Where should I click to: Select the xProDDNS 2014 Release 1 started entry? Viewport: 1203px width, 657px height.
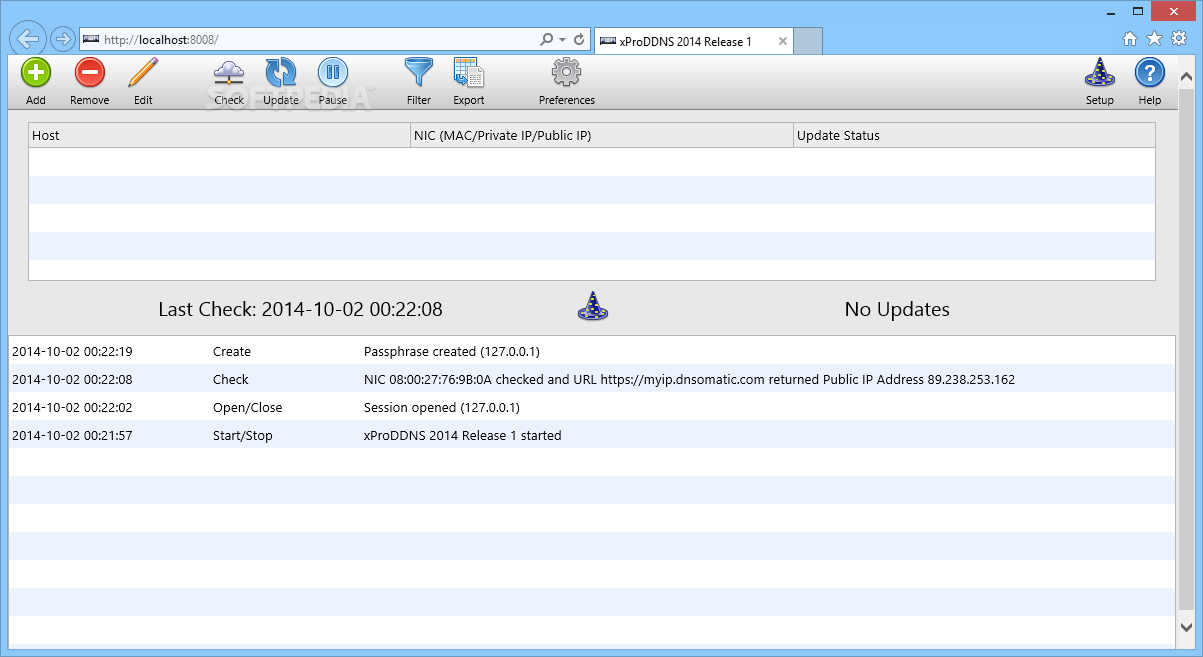462,436
